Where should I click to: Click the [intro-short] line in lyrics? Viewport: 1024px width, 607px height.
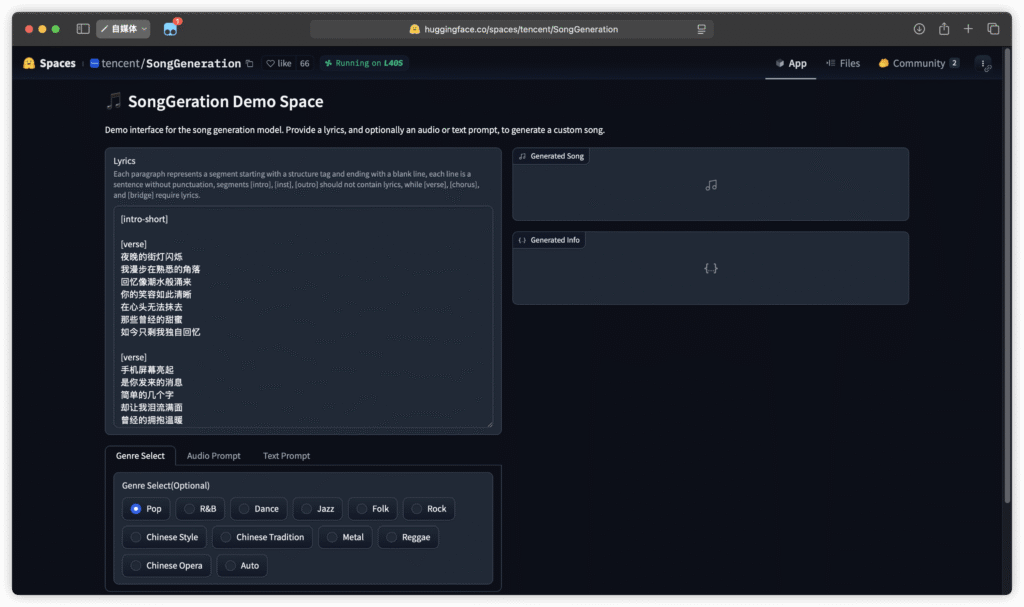coord(144,219)
